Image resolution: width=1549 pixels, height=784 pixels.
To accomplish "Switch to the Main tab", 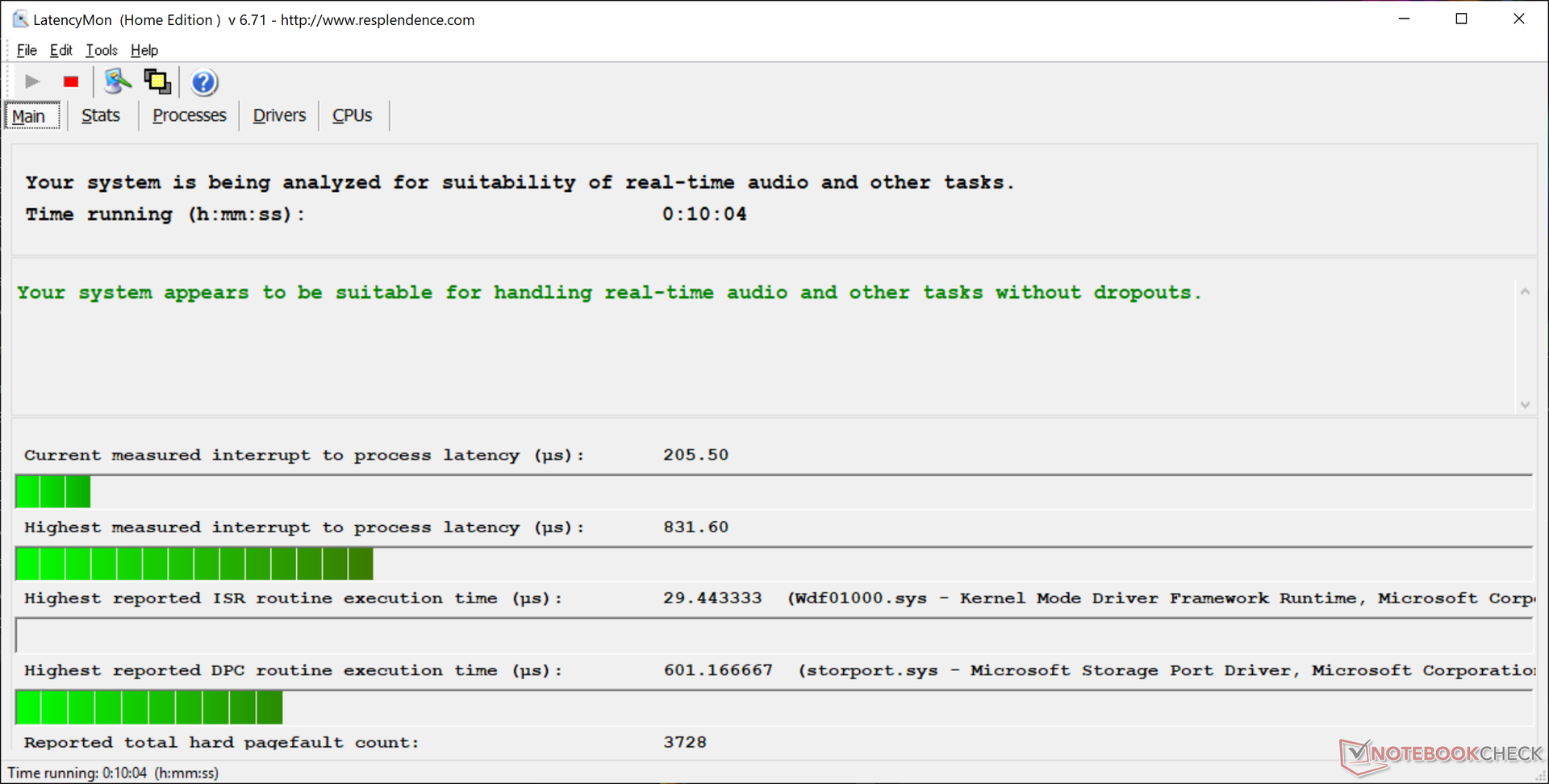I will (29, 116).
